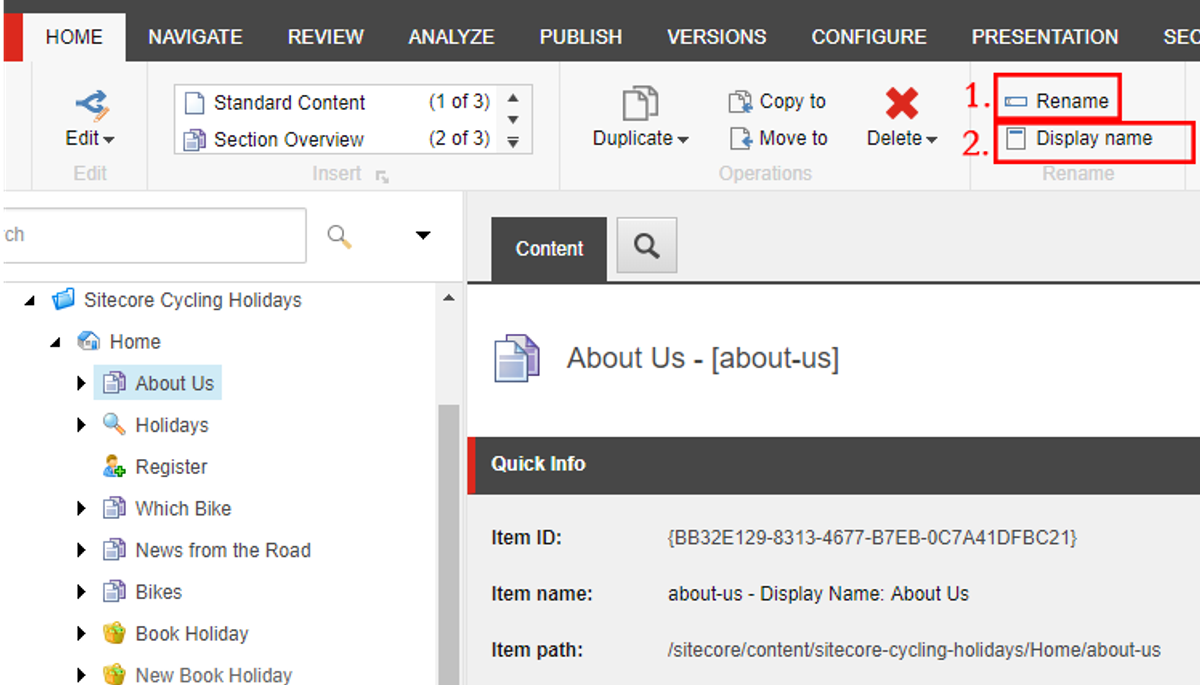Click the content tree vertical scrollbar
1200x685 pixels.
(x=448, y=545)
